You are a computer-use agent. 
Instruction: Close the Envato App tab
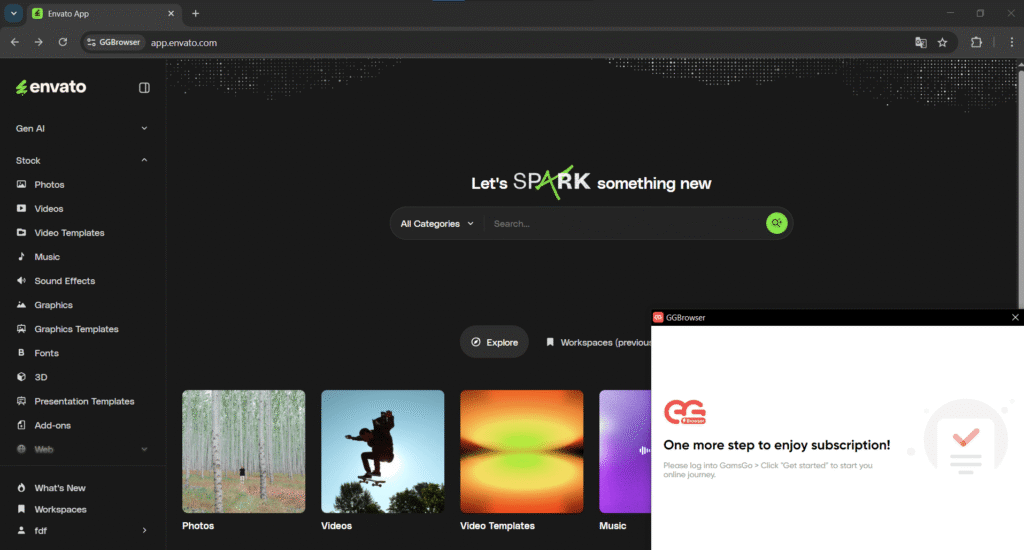(171, 14)
